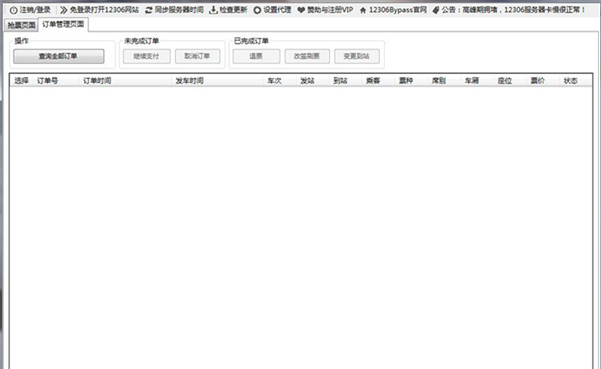The width and height of the screenshot is (601, 369).
Task: Switch to the 抢票页面 tab
Action: pyautogui.click(x=21, y=25)
